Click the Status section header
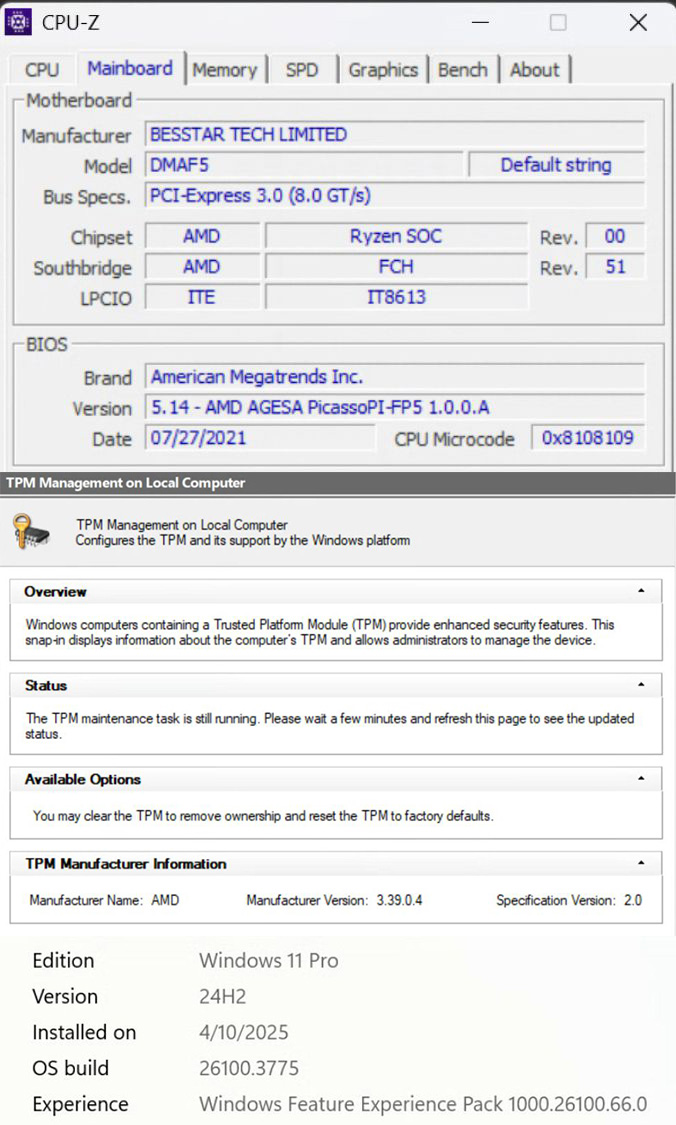 tap(336, 685)
